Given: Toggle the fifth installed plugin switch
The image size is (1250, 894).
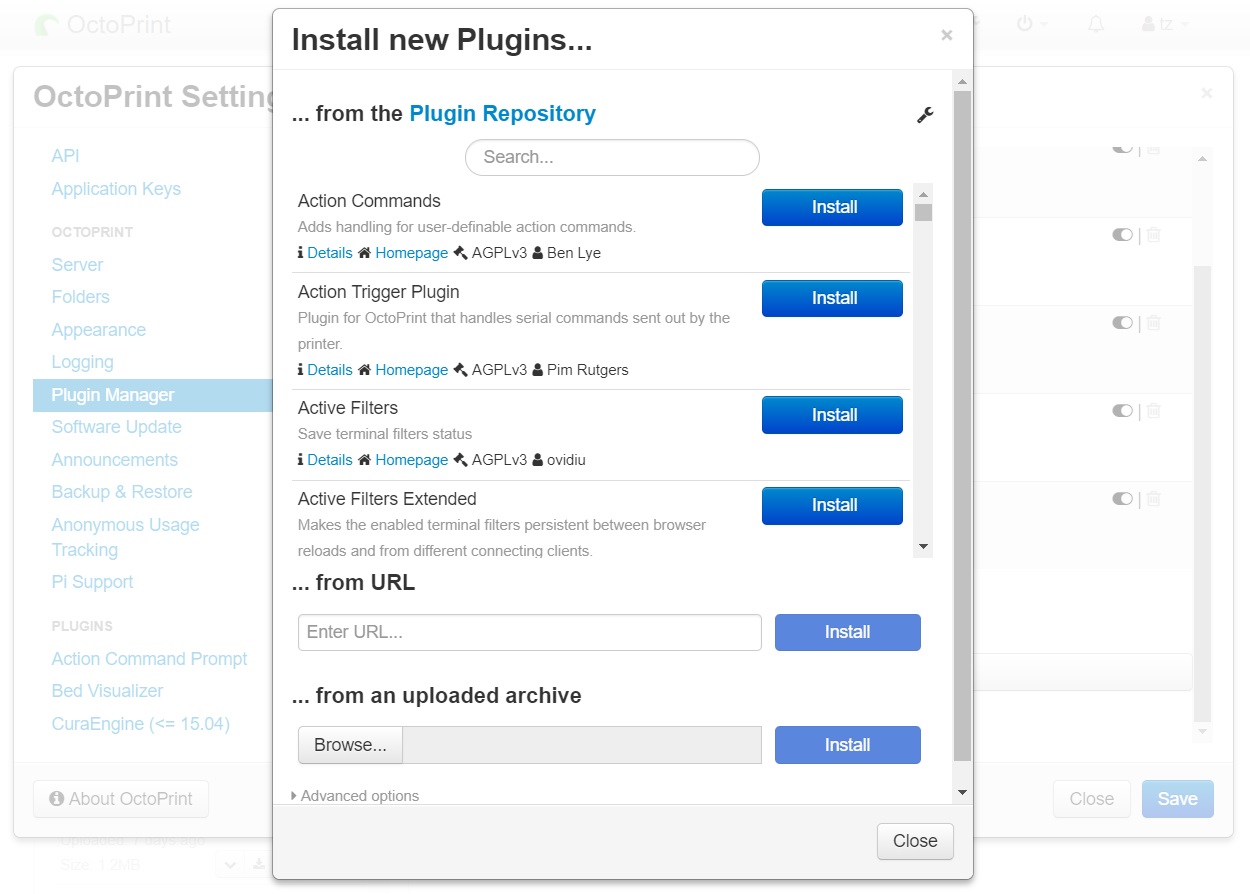Looking at the screenshot, I should tap(1122, 498).
